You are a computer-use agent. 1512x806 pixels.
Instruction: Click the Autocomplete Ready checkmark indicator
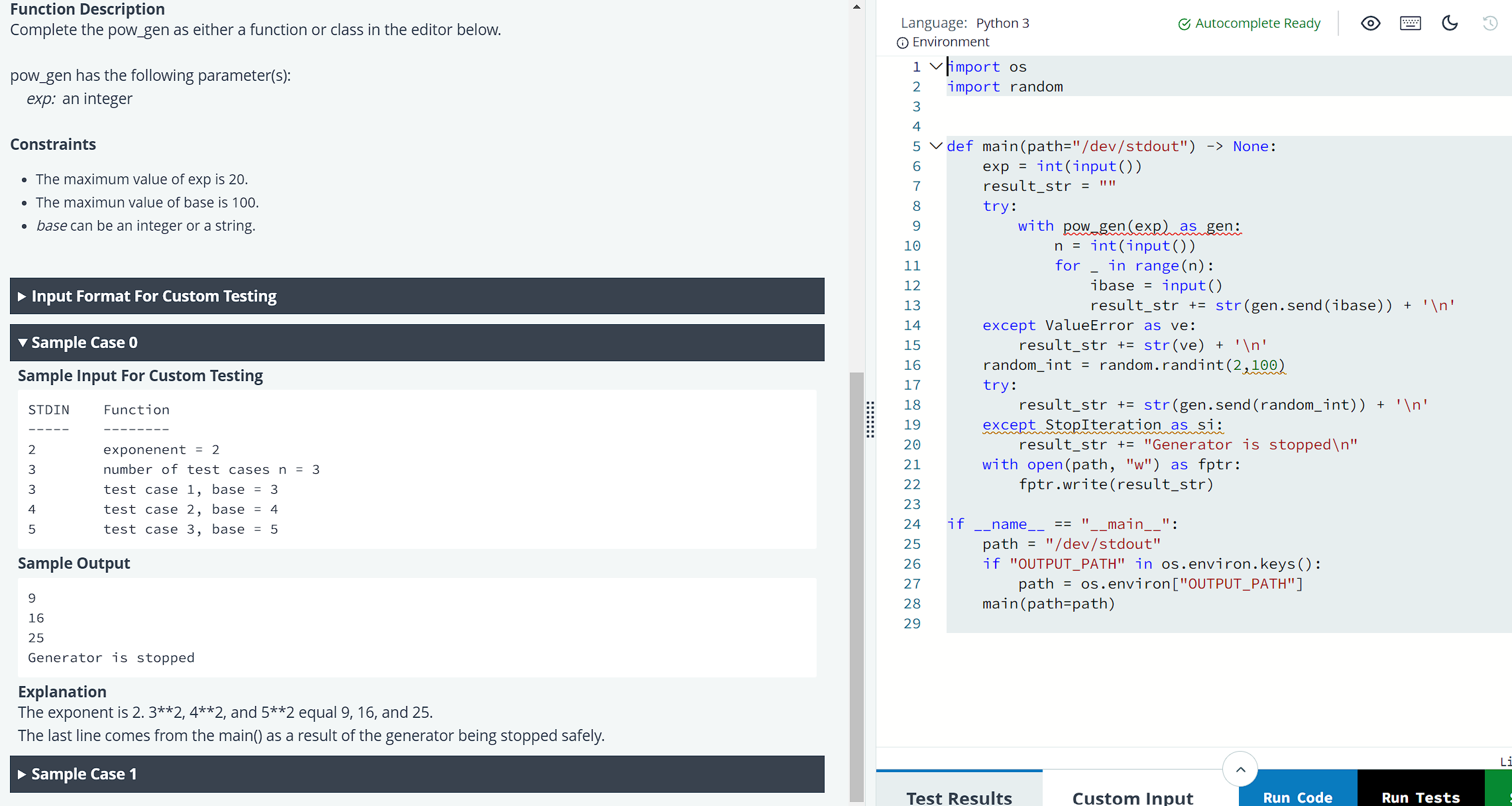1184,23
